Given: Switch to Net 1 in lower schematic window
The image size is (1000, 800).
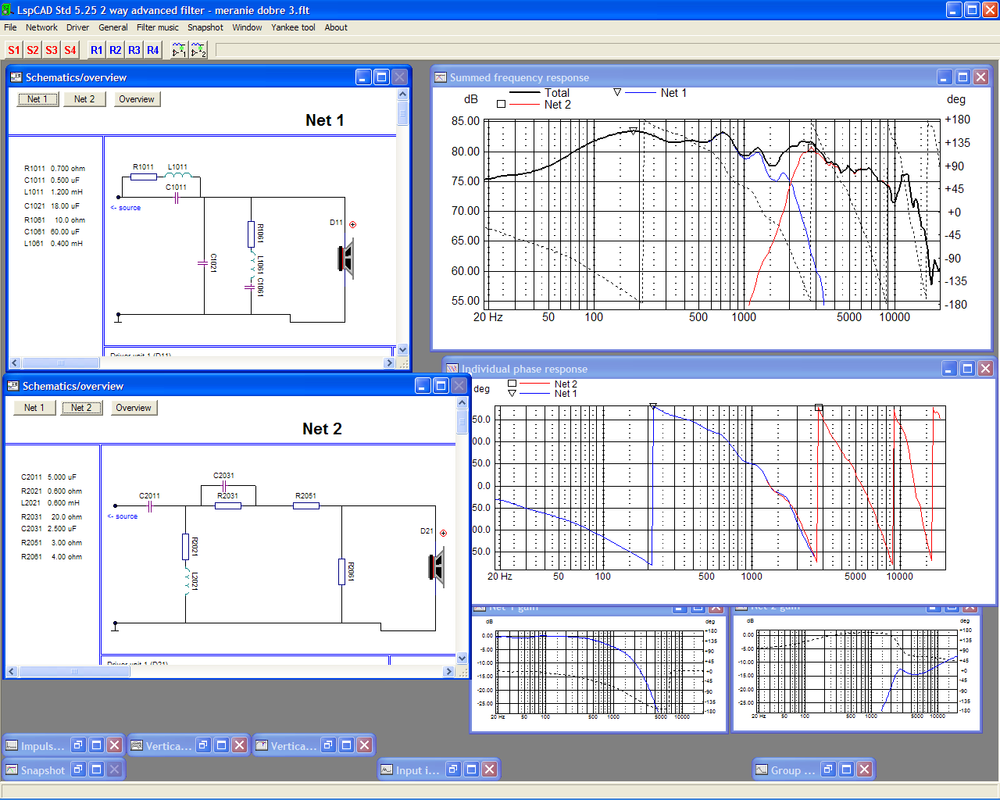Looking at the screenshot, I should pyautogui.click(x=34, y=408).
